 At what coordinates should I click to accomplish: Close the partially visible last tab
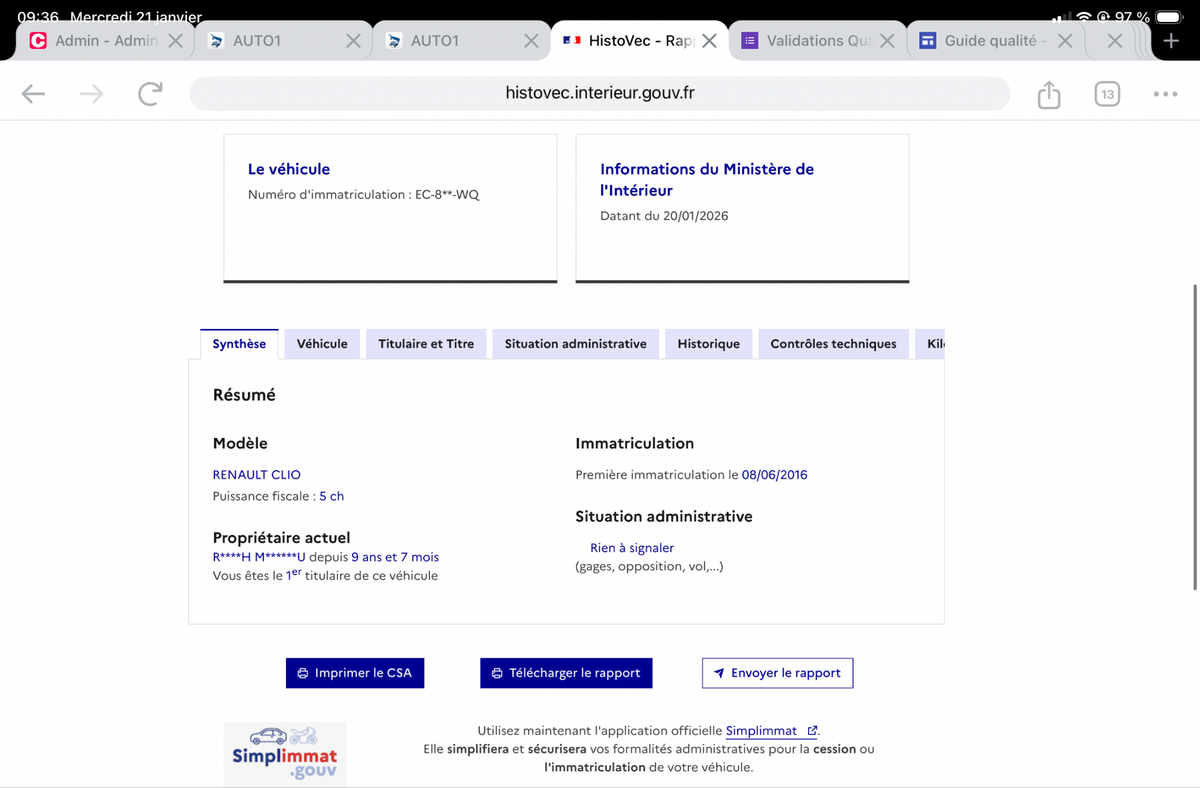1115,41
